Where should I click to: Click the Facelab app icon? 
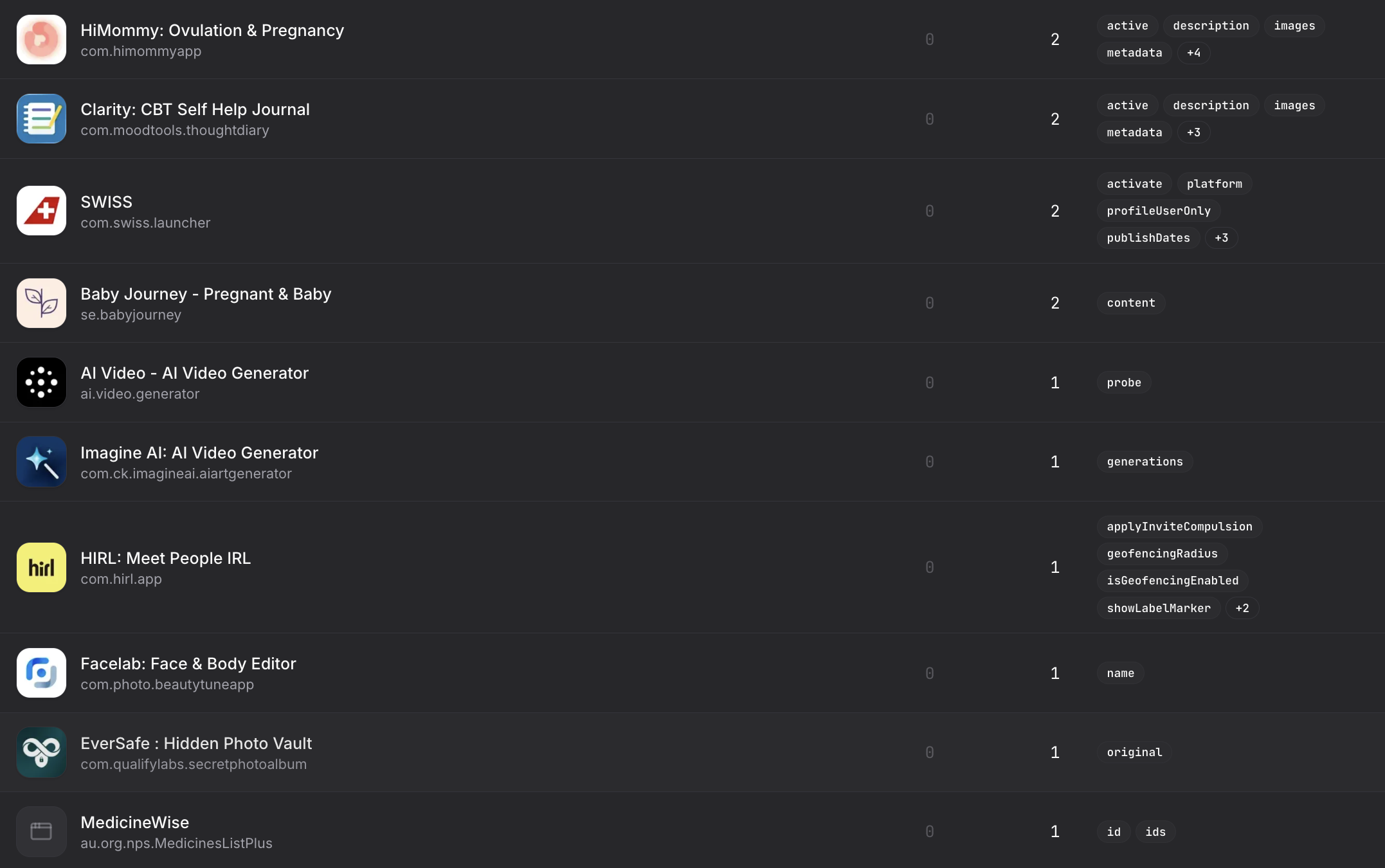41,673
